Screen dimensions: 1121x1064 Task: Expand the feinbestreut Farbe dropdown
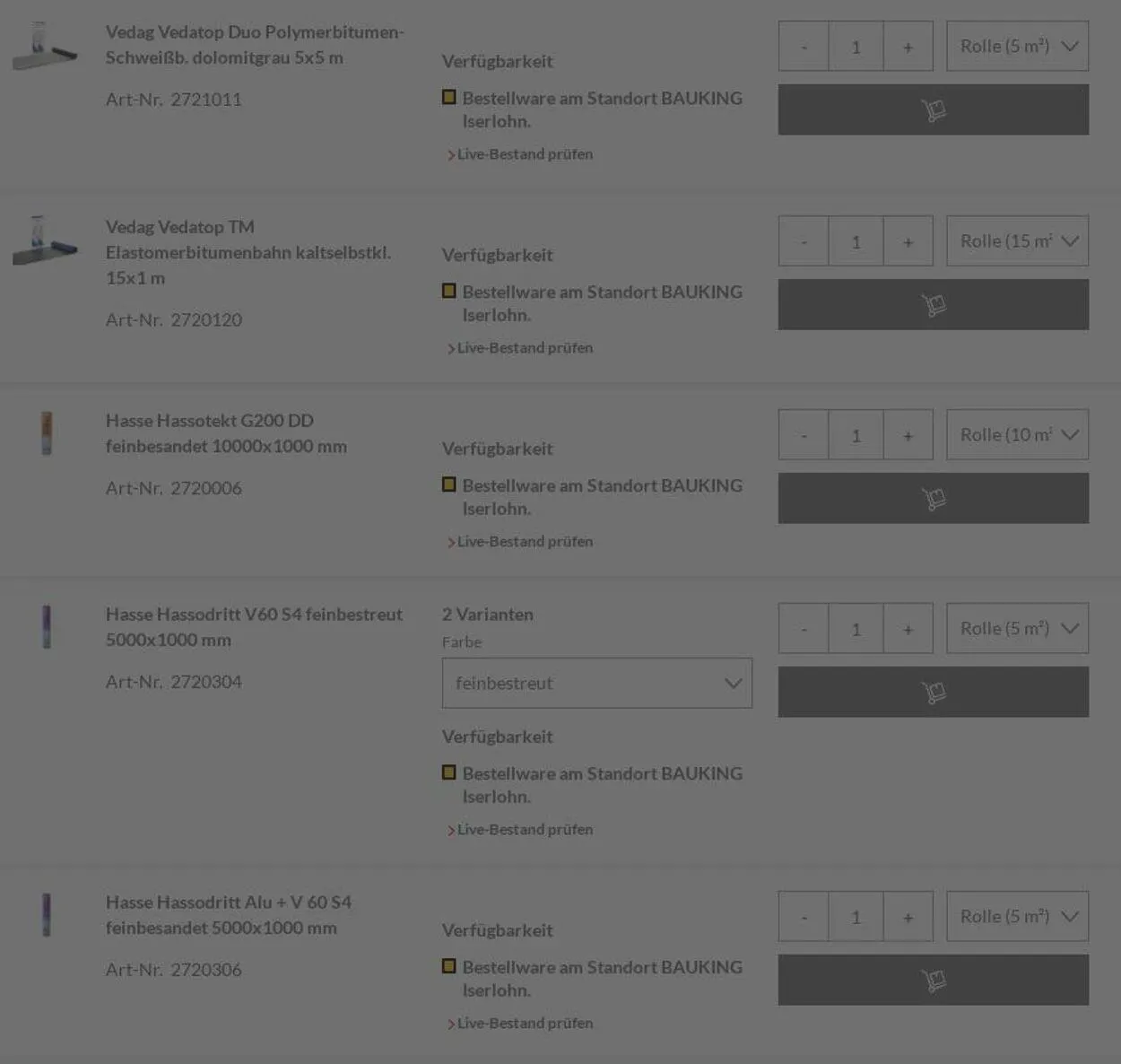[596, 683]
